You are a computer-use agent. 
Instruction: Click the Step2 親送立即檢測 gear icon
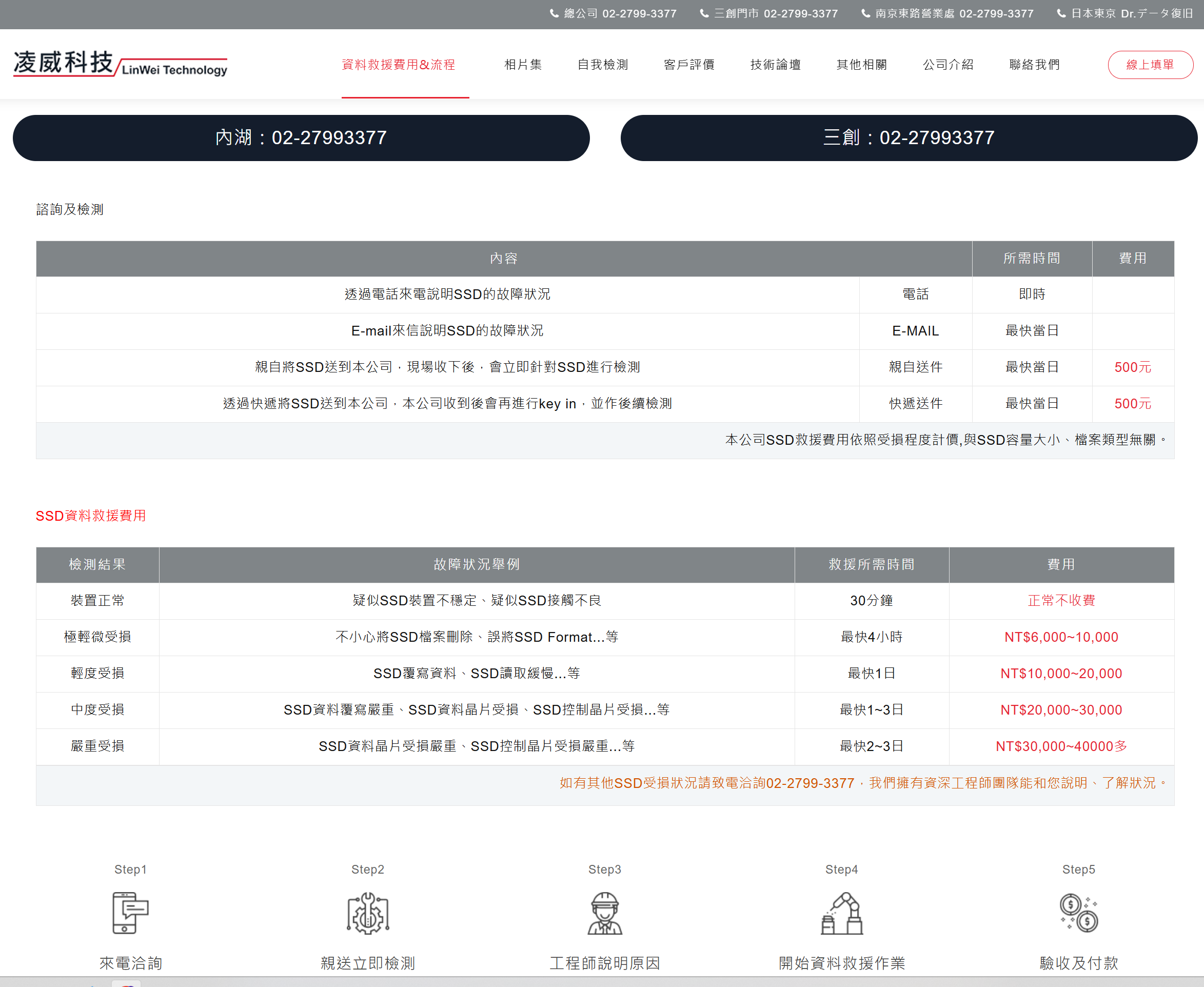coord(367,913)
